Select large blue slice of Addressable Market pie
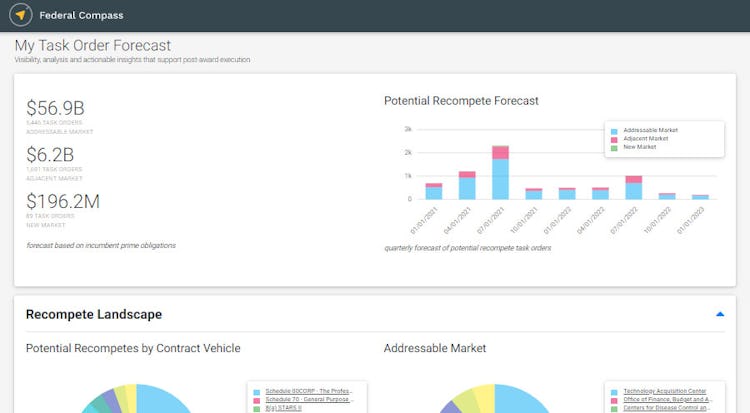 coord(519,398)
